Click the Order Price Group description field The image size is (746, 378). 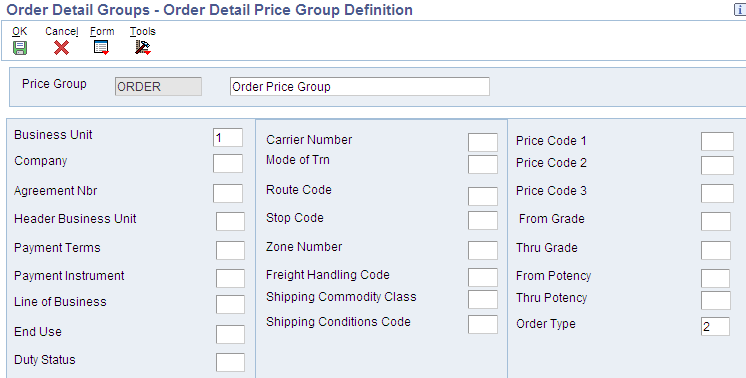[x=360, y=87]
